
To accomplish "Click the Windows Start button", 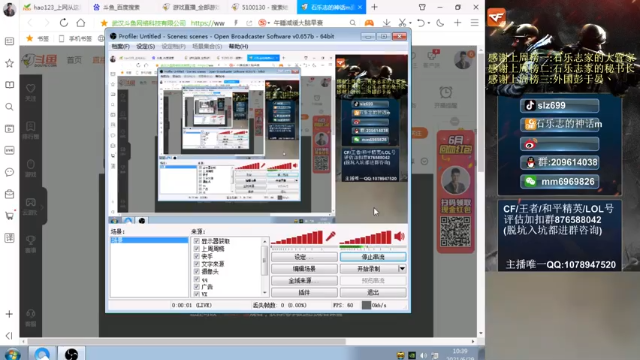I will click(13, 353).
